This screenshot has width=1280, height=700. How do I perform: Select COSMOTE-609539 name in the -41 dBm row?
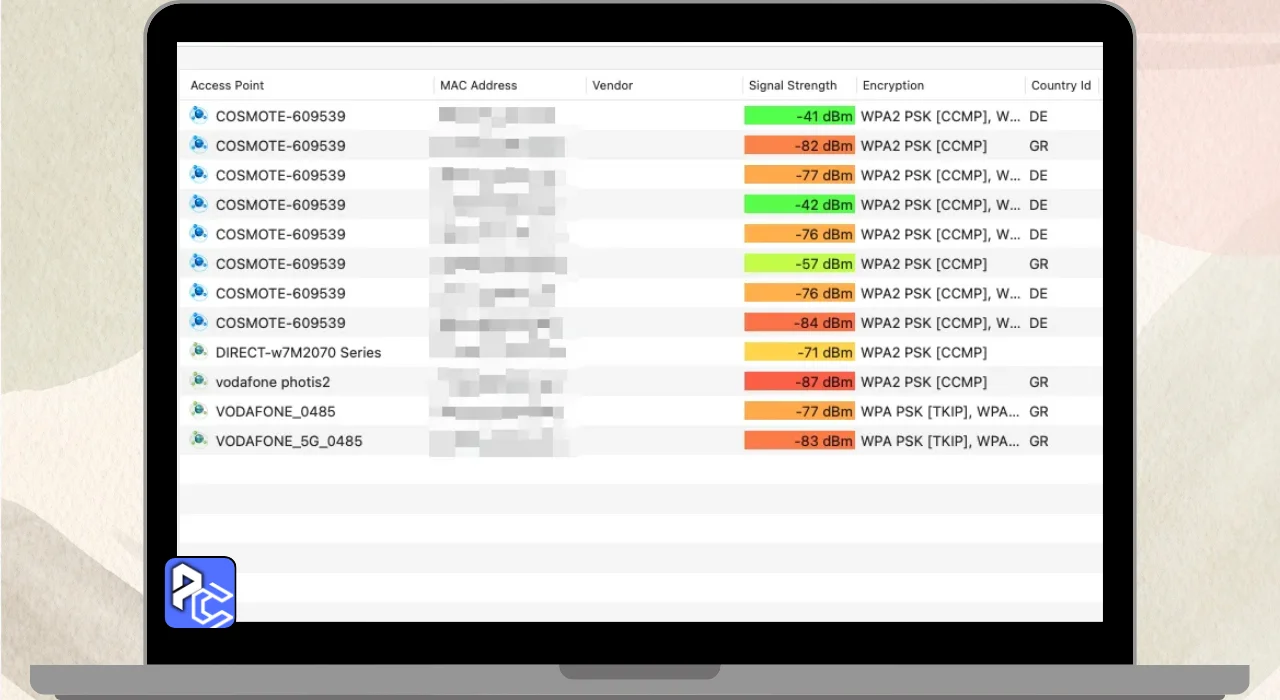pos(280,116)
